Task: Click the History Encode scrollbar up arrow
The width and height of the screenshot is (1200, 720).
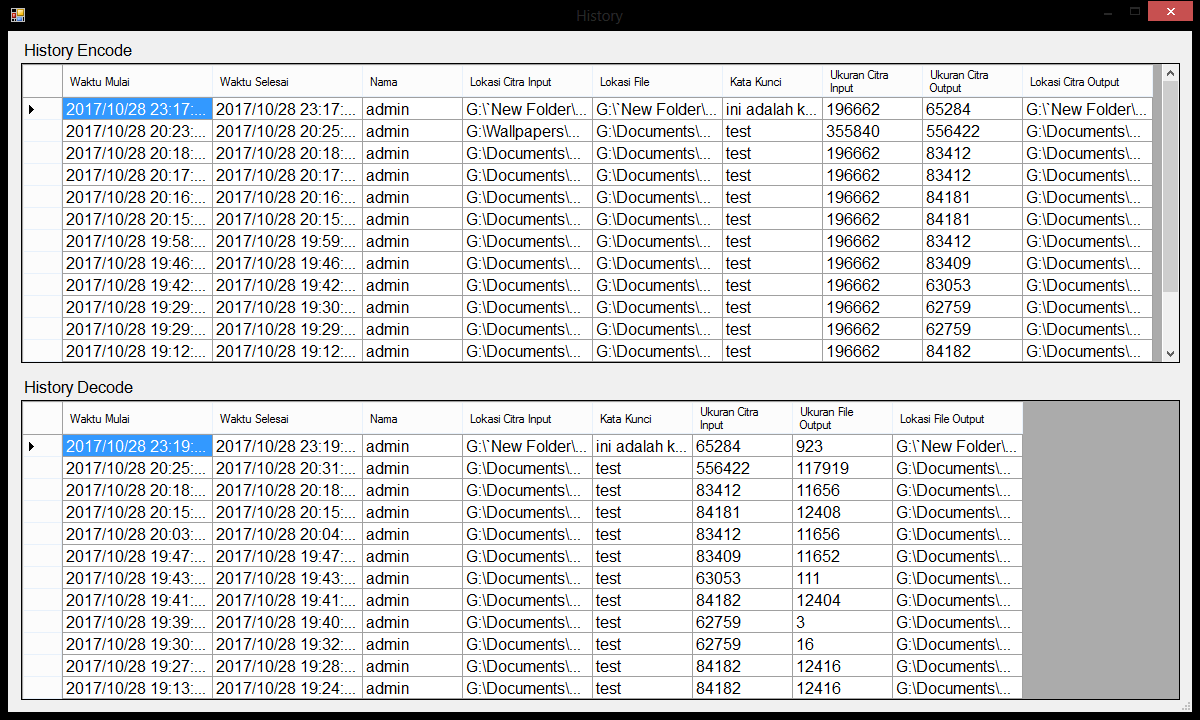Action: (1170, 73)
